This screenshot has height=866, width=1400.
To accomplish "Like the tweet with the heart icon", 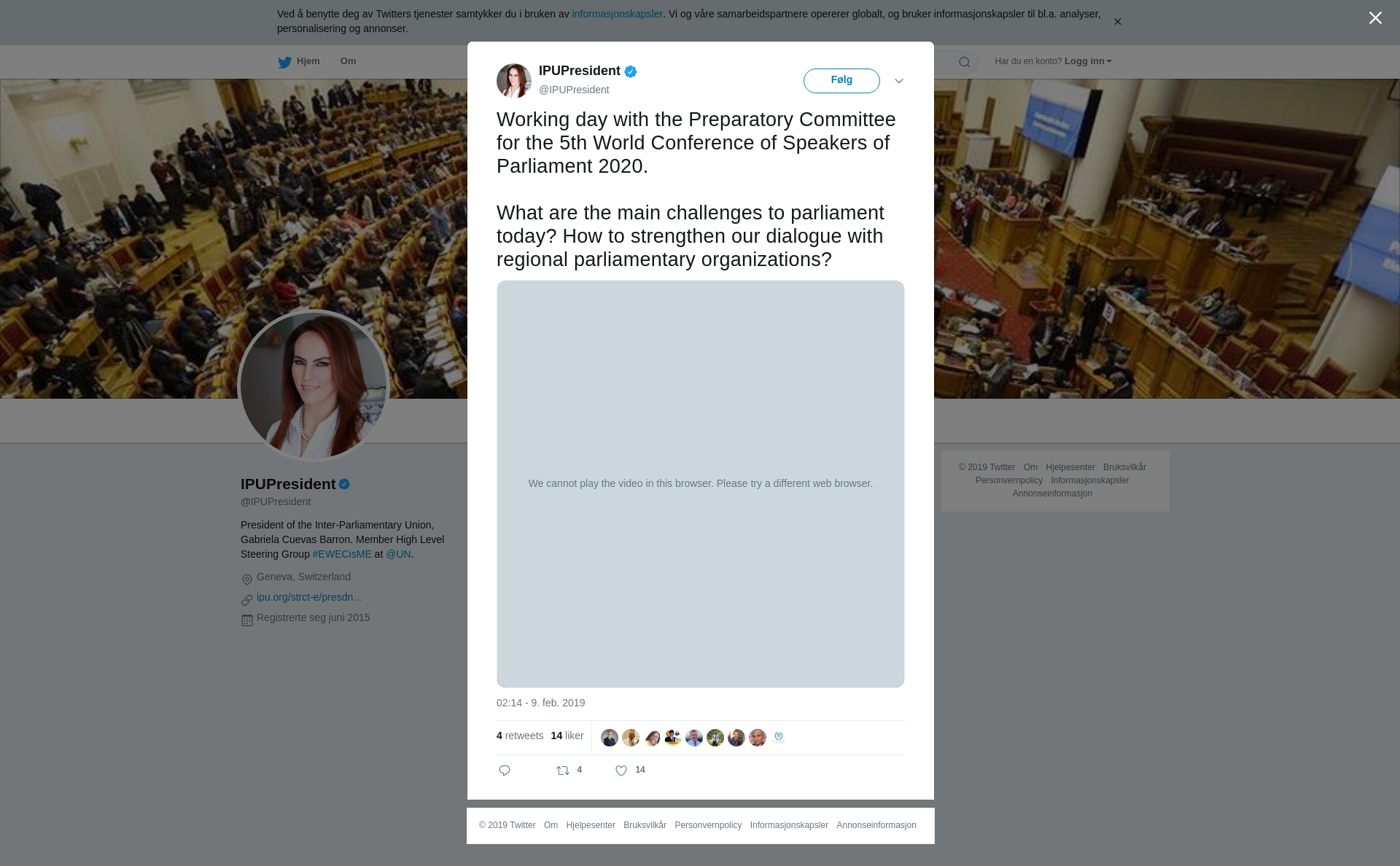I will coord(621,771).
